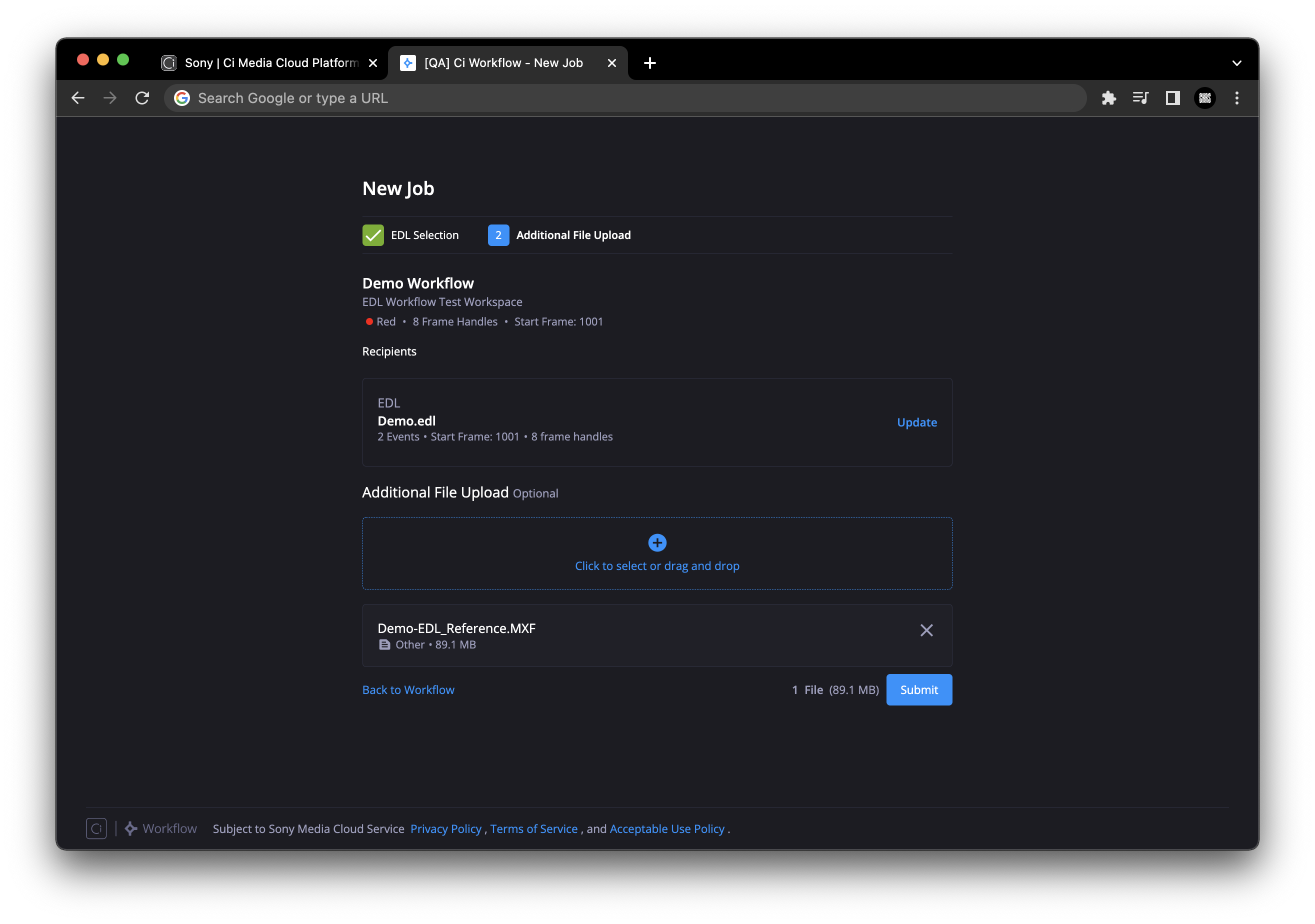Open the media control playlist icon
The height and width of the screenshot is (924, 1315).
click(1140, 98)
